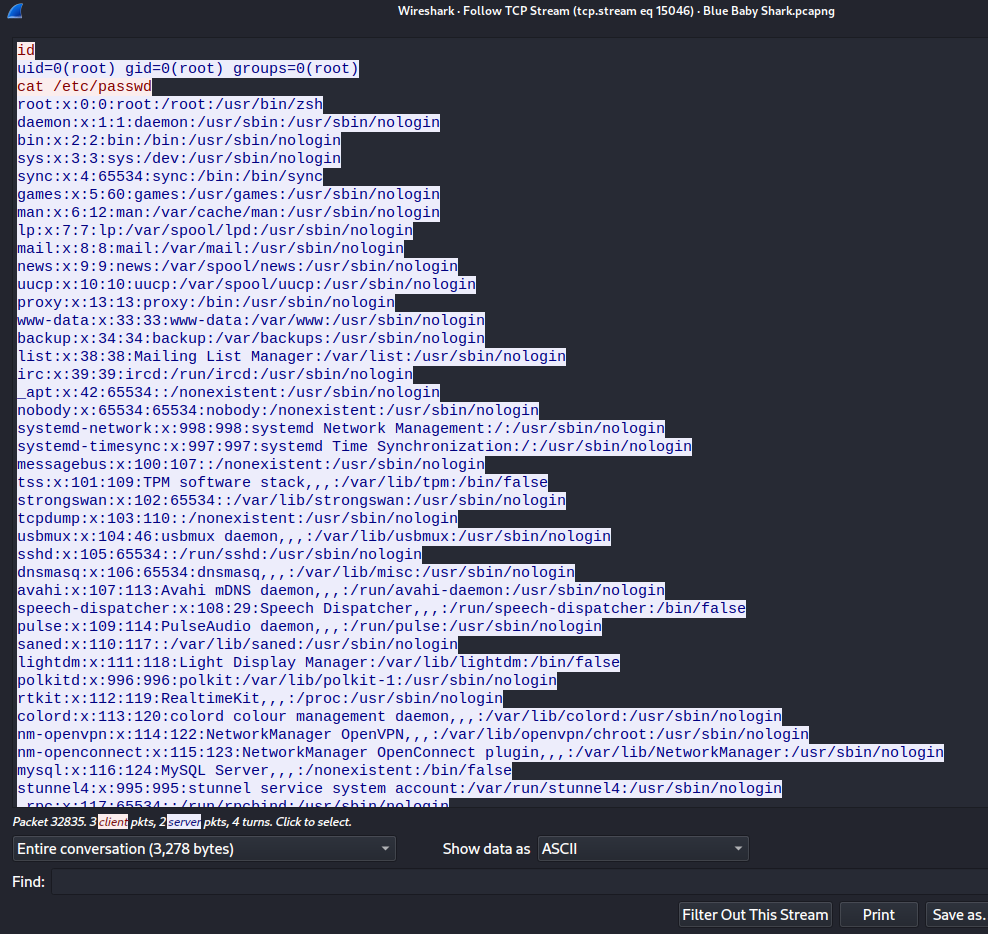Click the rtkit RealtimeKit line
Screen dimensions: 988x934
tap(260, 698)
